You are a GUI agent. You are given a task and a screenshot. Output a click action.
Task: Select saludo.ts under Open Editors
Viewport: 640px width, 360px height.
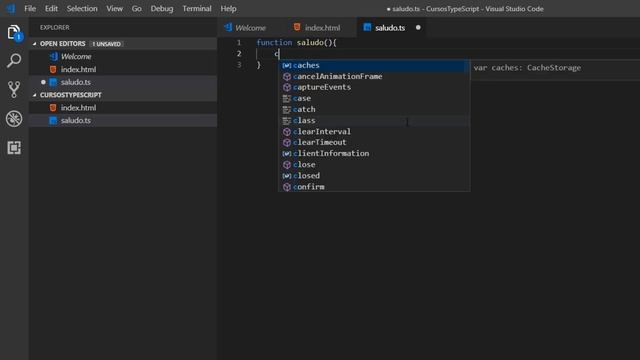(123, 82)
